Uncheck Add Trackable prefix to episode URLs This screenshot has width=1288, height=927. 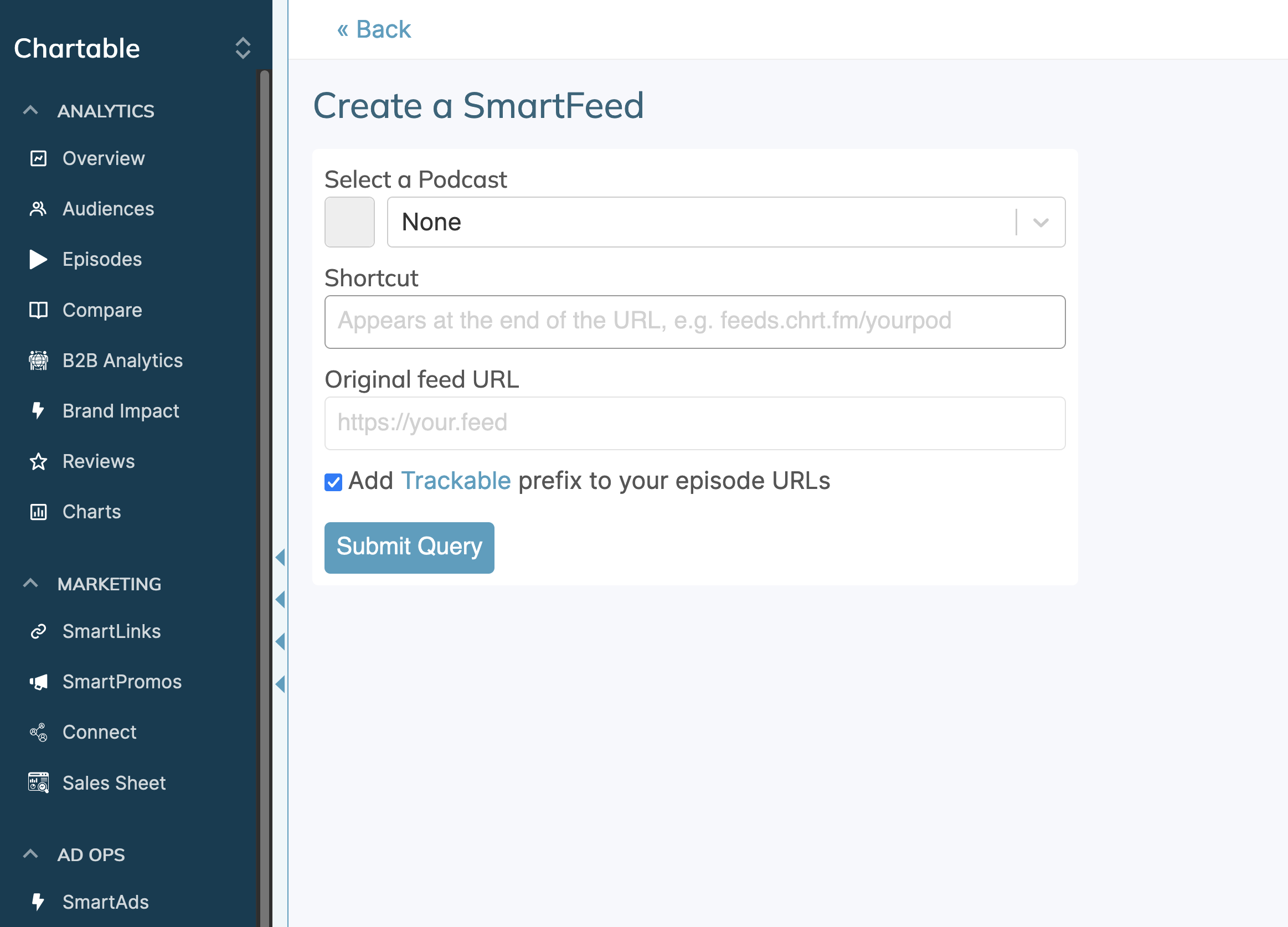[x=333, y=481]
